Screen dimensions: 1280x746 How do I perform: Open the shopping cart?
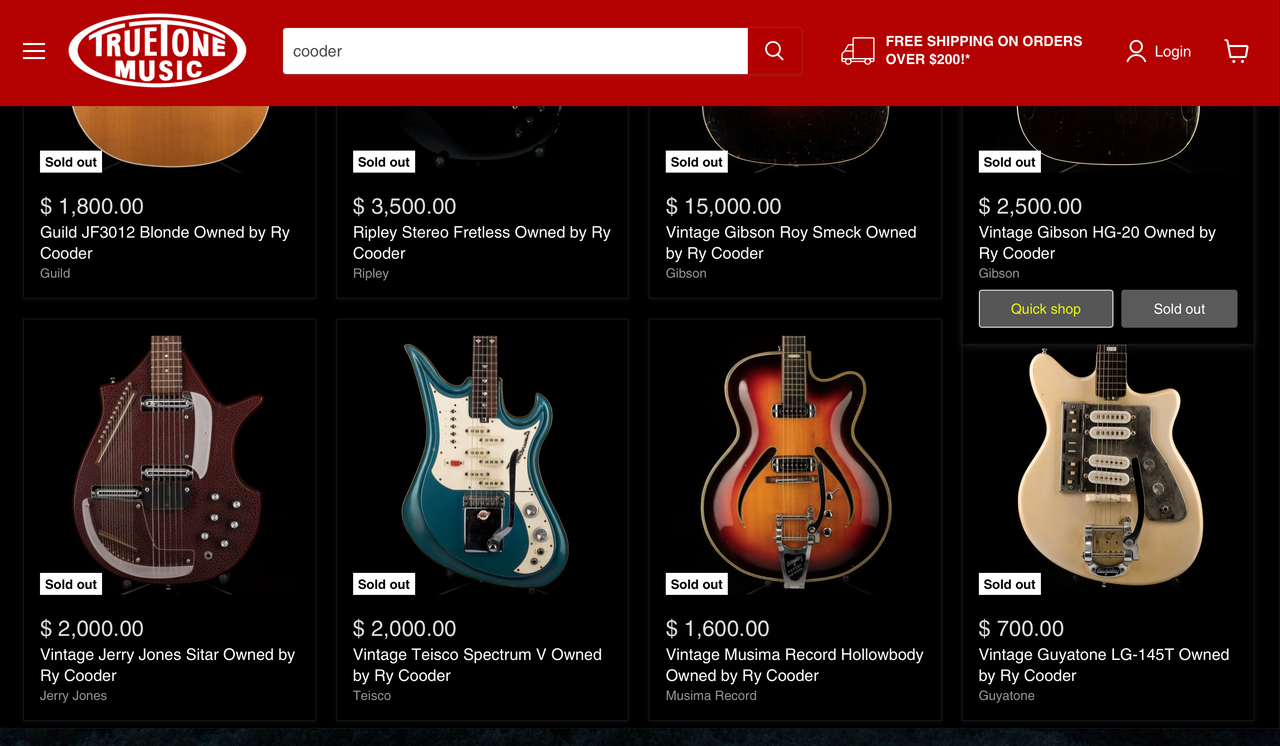coord(1236,51)
